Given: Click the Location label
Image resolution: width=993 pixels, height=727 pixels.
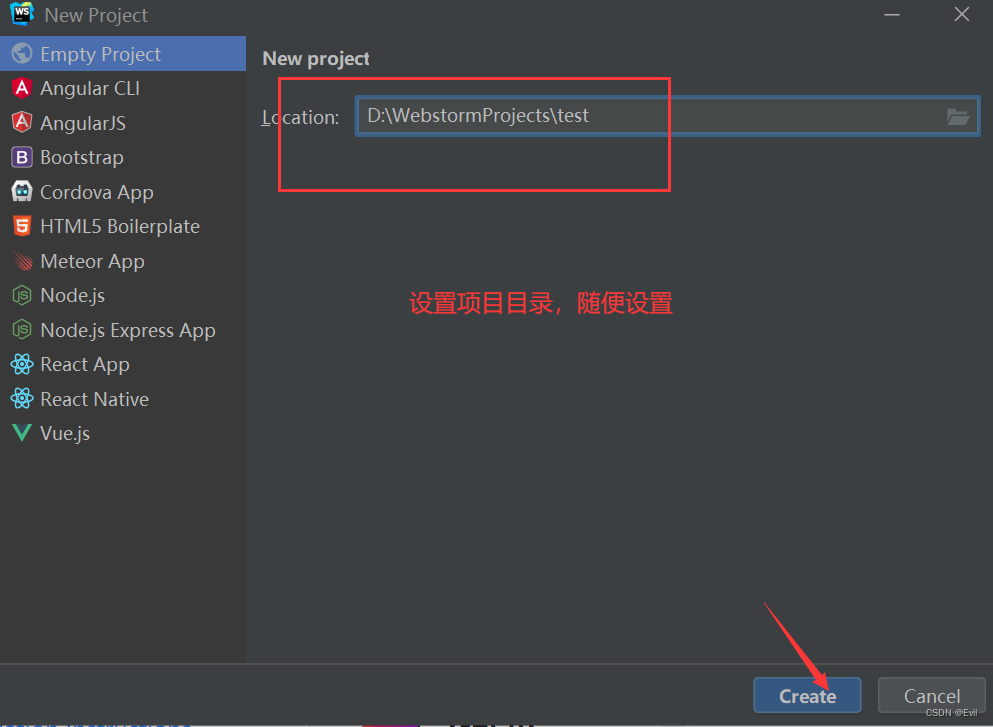Looking at the screenshot, I should click(x=301, y=117).
